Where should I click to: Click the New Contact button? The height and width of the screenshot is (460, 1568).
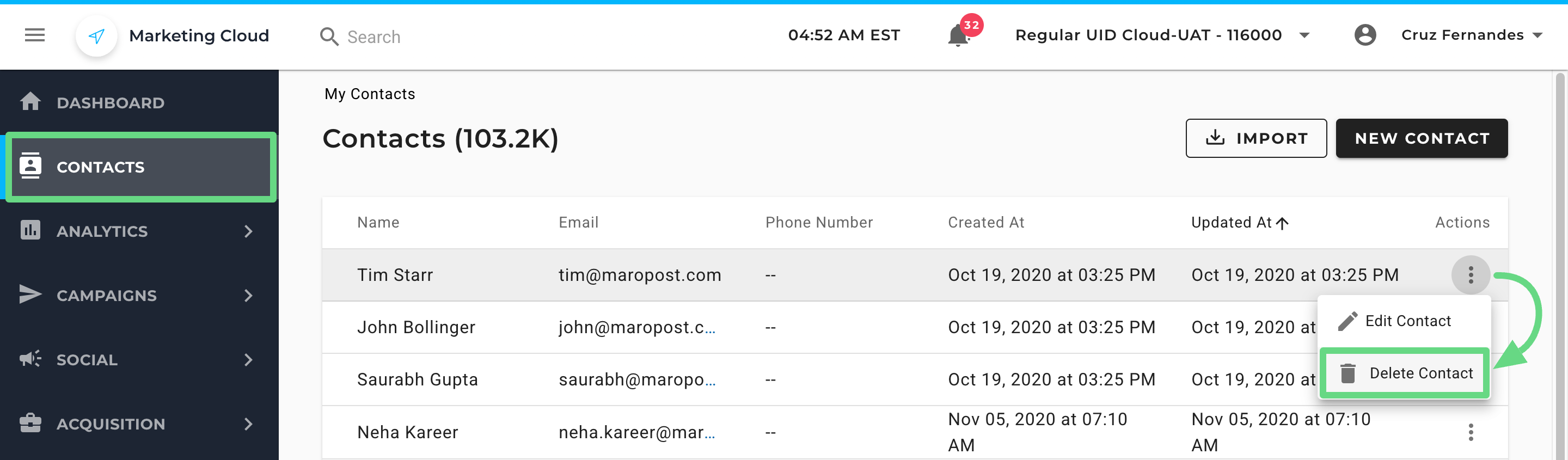coord(1422,138)
